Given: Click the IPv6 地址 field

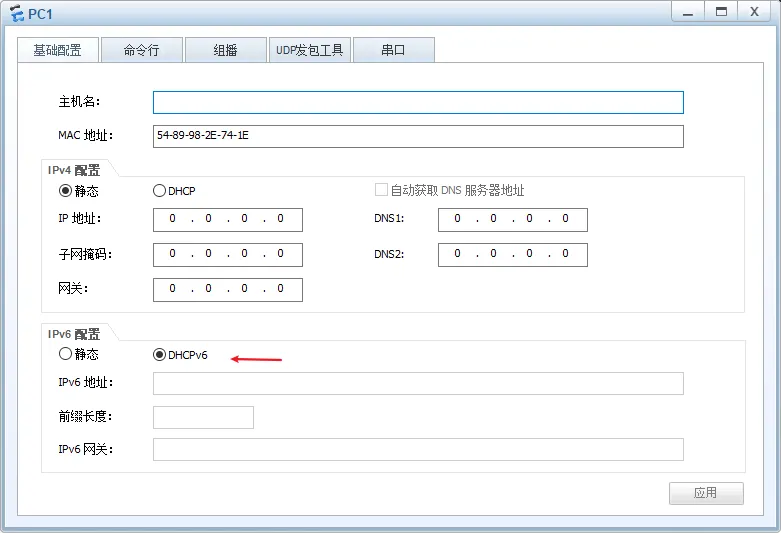Looking at the screenshot, I should pos(418,383).
